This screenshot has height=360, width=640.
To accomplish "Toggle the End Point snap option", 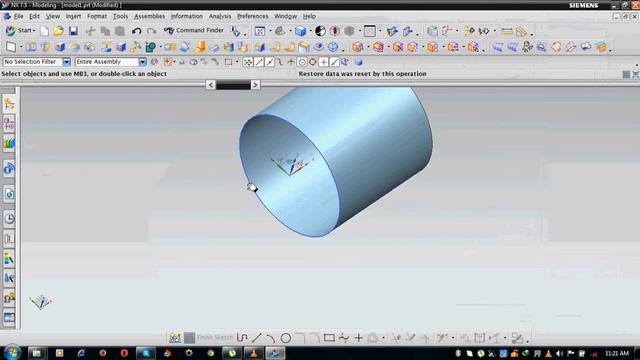I will point(259,62).
